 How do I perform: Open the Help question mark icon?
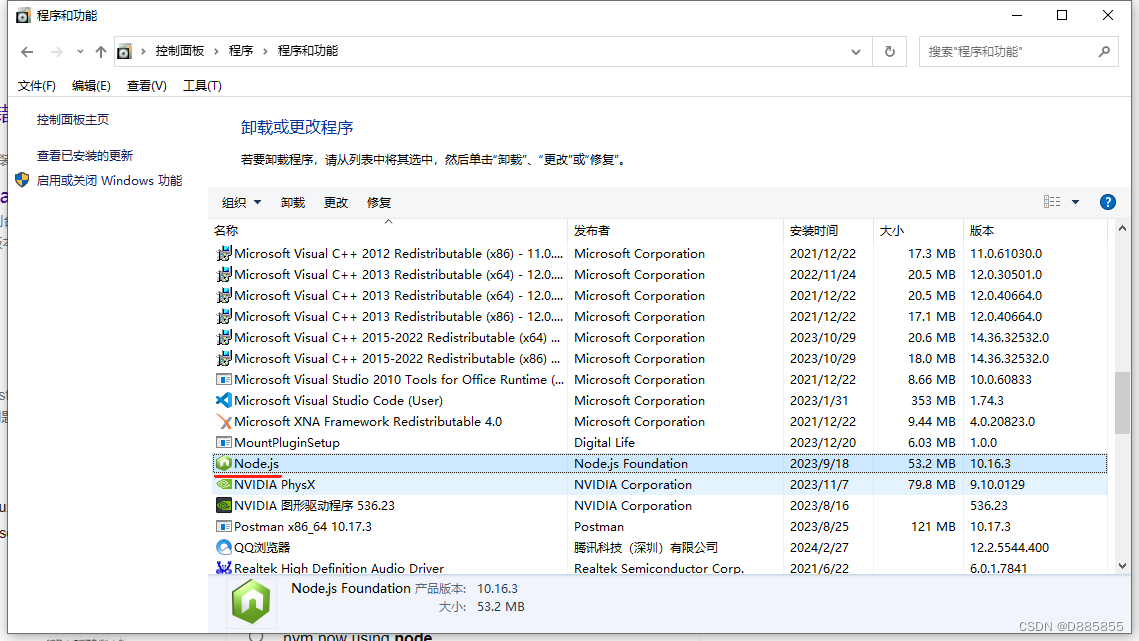pyautogui.click(x=1107, y=202)
